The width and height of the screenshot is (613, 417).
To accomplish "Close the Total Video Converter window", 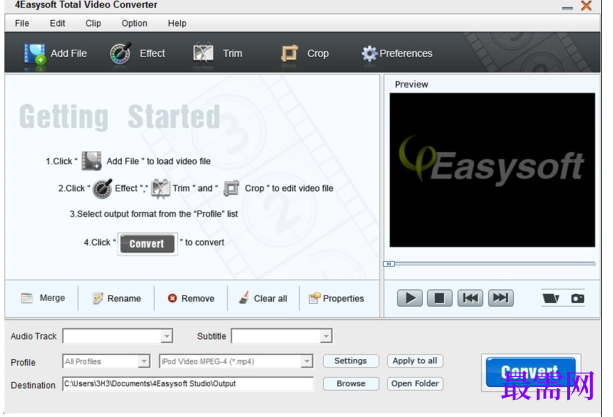I will (586, 5).
